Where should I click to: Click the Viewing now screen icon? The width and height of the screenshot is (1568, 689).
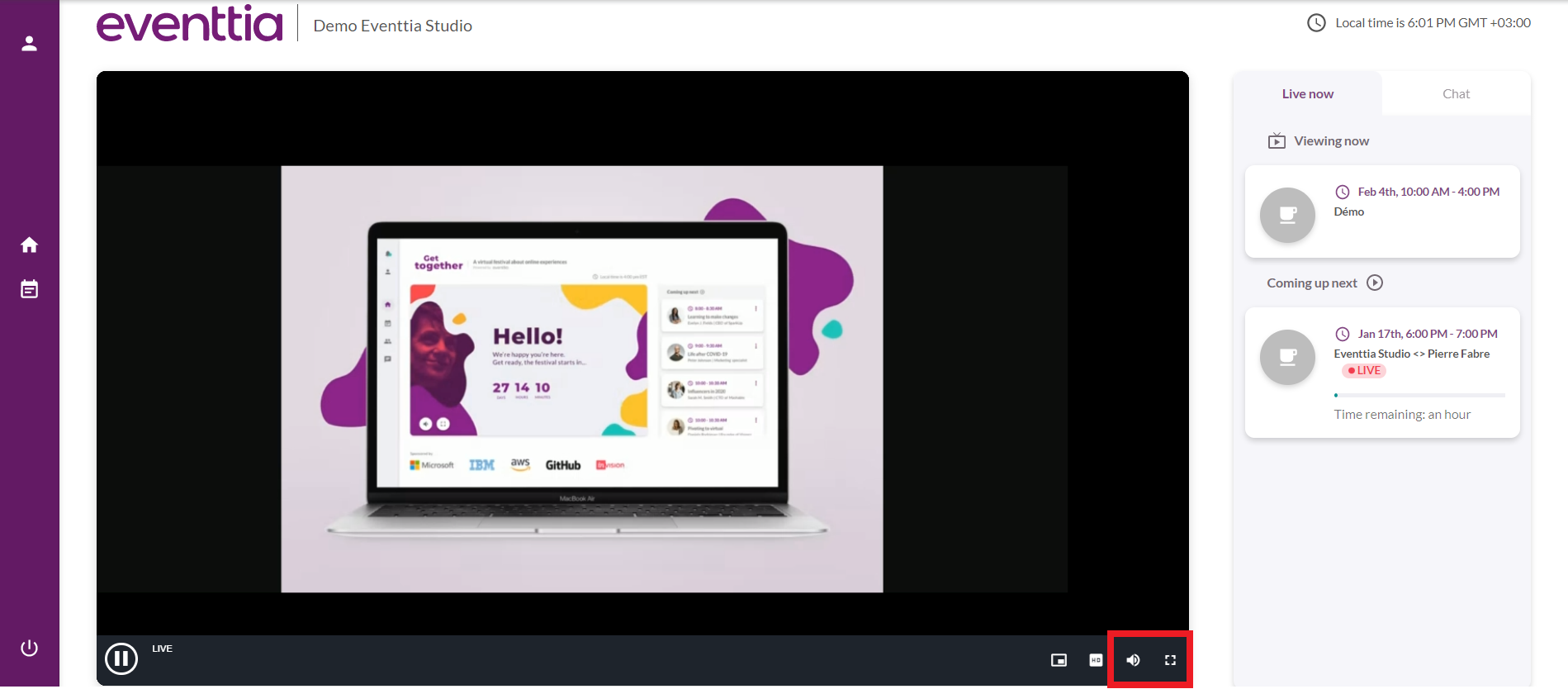point(1277,141)
